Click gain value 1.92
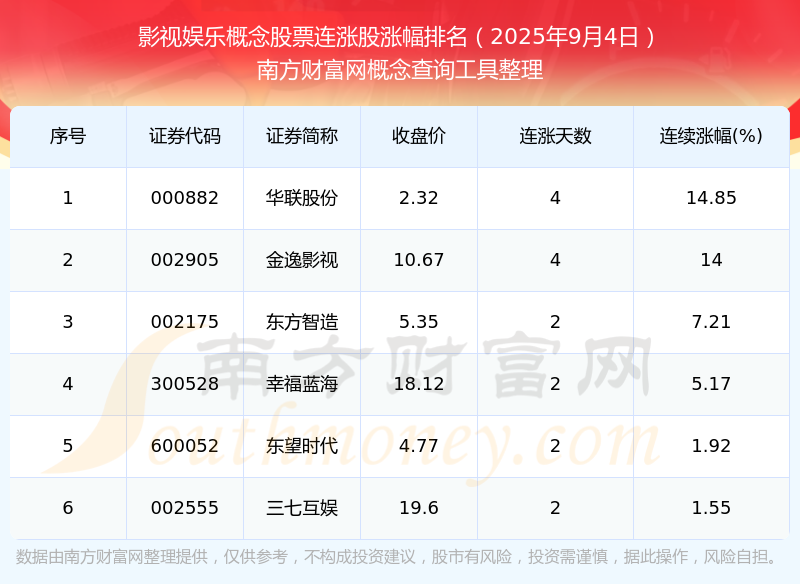Screen dimensions: 800x584 tap(711, 446)
